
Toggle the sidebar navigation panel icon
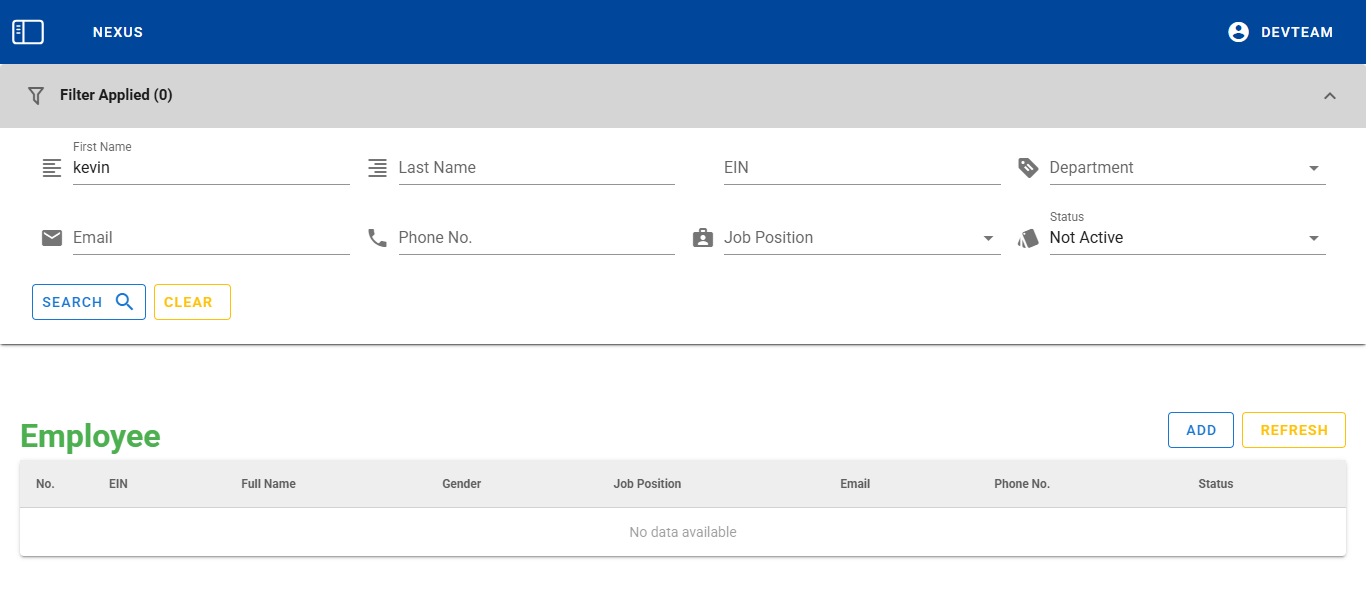28,32
